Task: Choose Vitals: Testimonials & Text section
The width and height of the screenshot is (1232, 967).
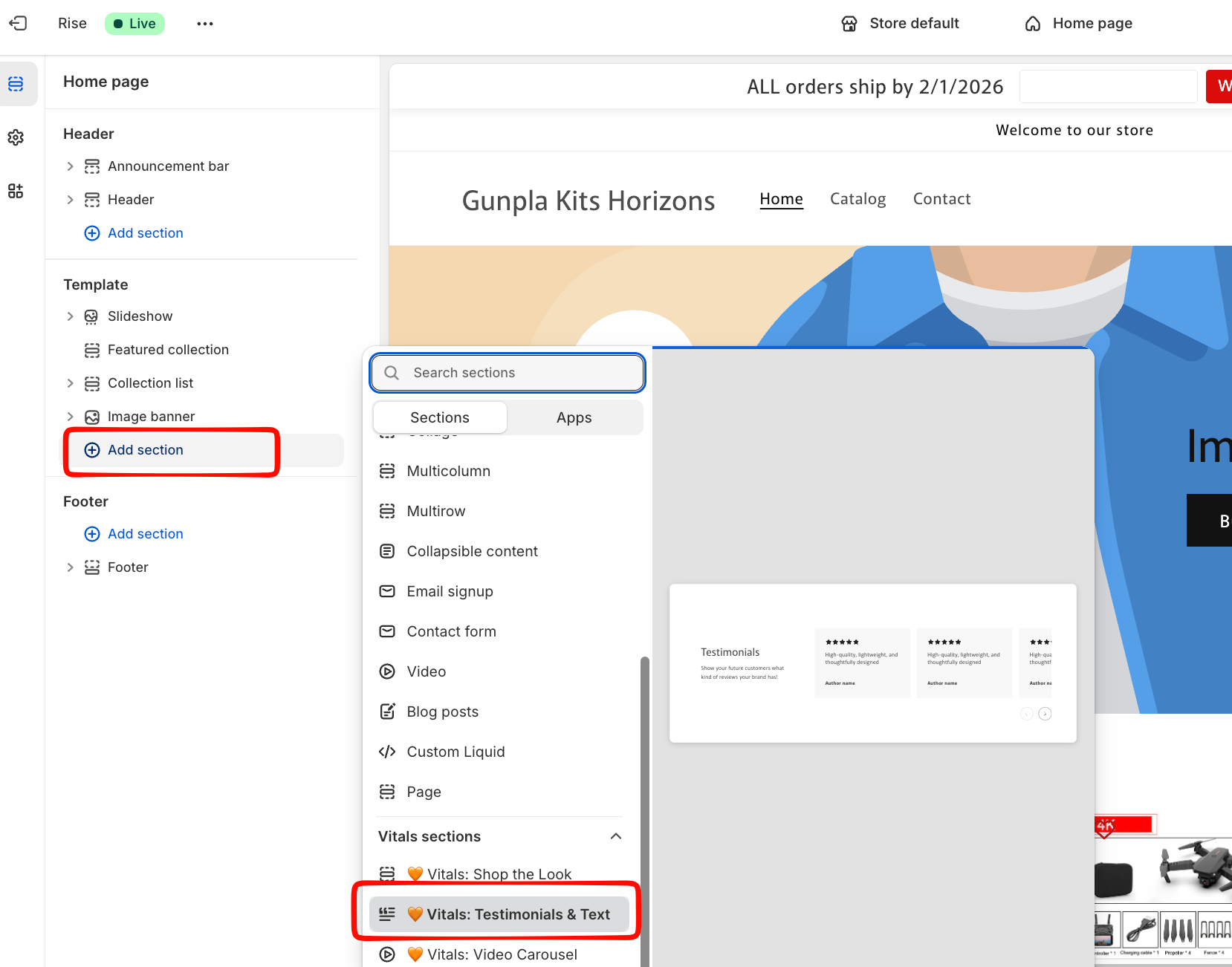Action: coord(500,914)
